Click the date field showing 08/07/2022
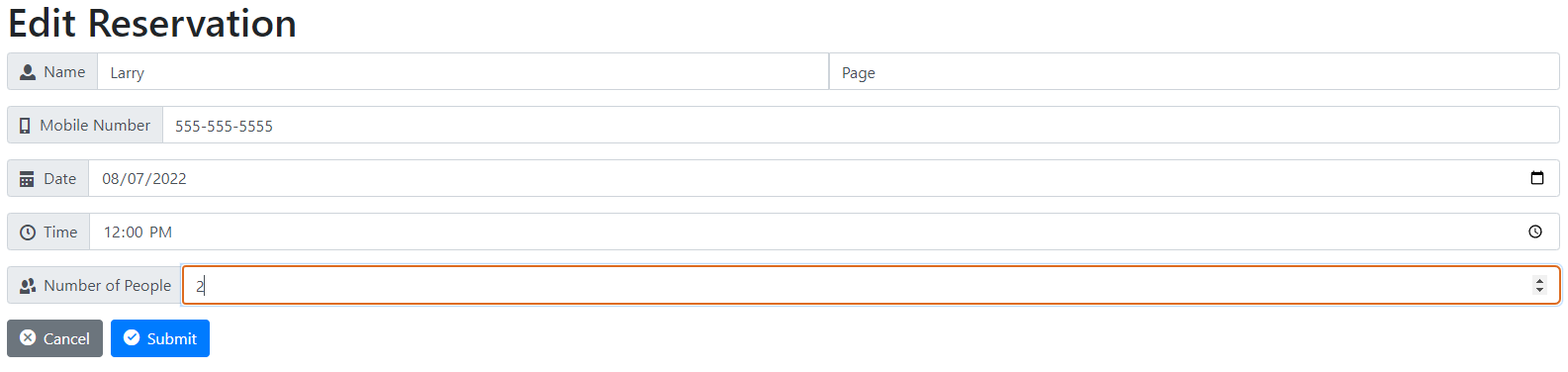The height and width of the screenshot is (372, 1568). tap(824, 179)
